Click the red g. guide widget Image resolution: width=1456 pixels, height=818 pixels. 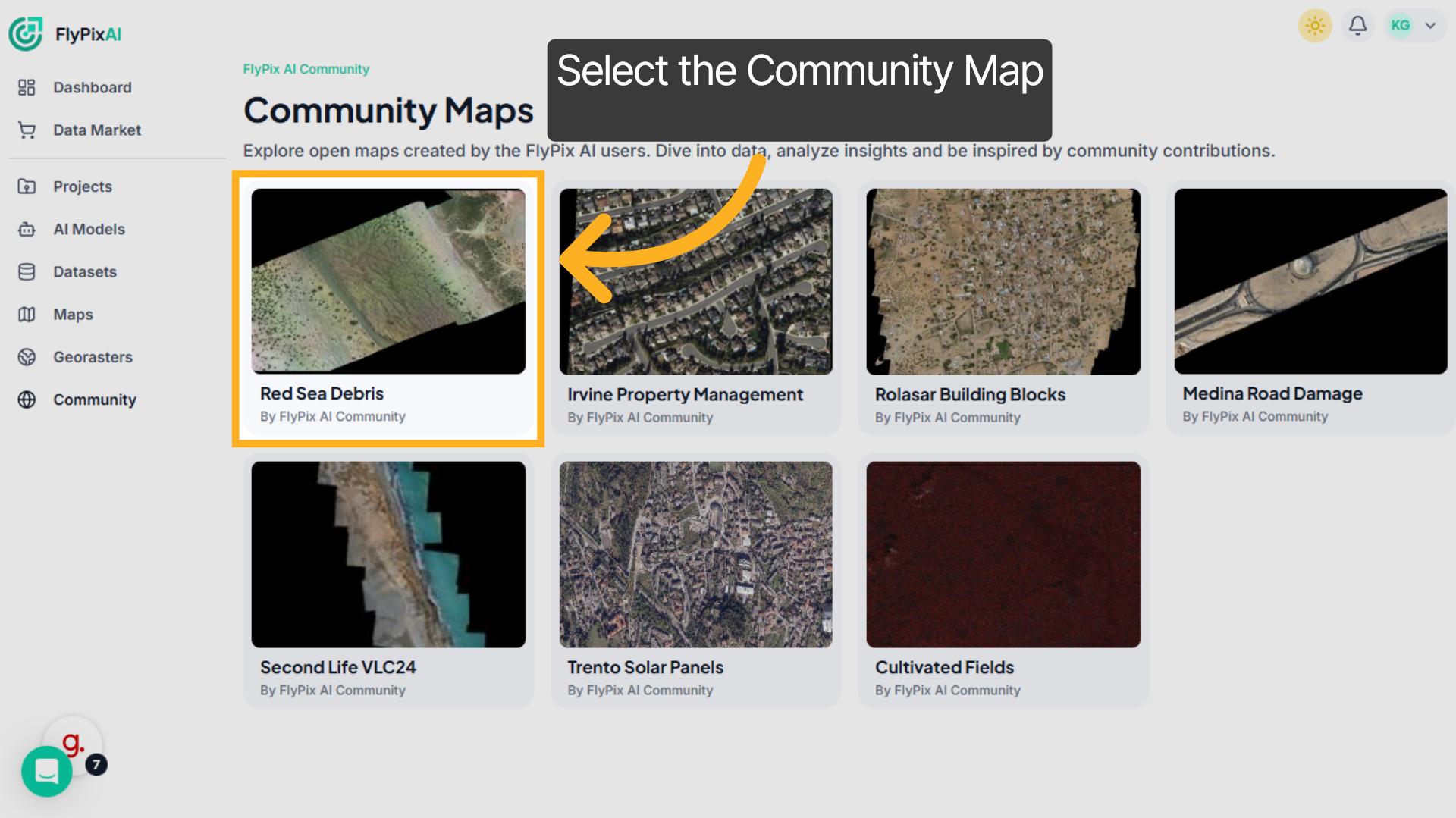tap(73, 743)
